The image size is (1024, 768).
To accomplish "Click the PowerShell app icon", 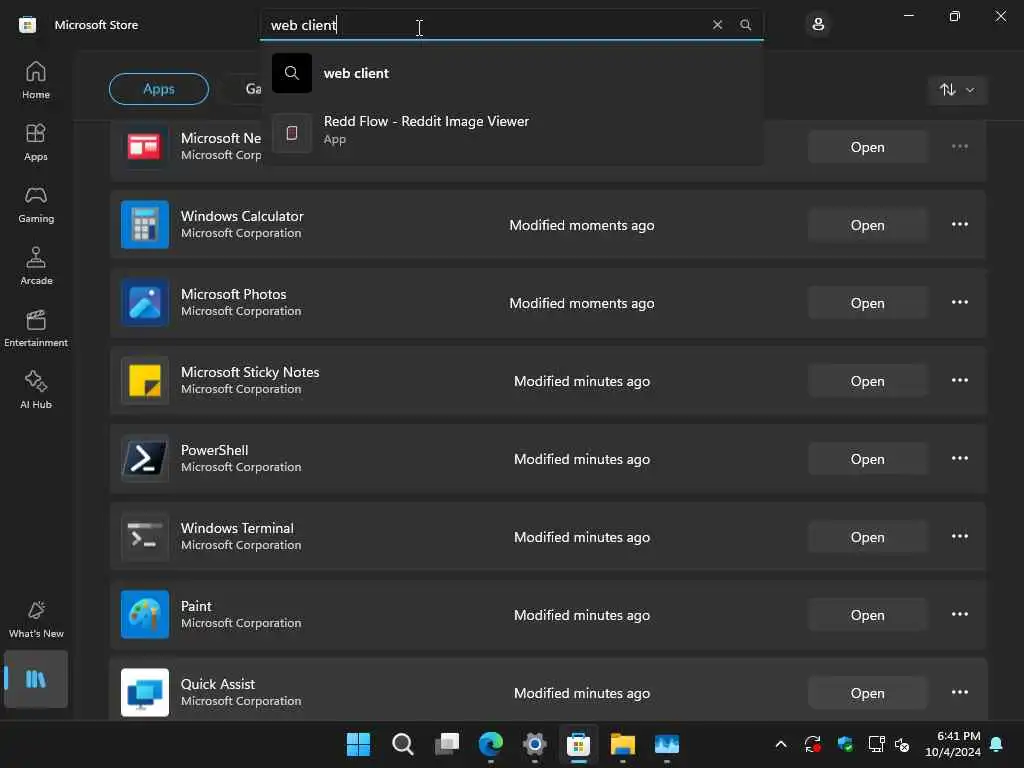I will point(145,458).
